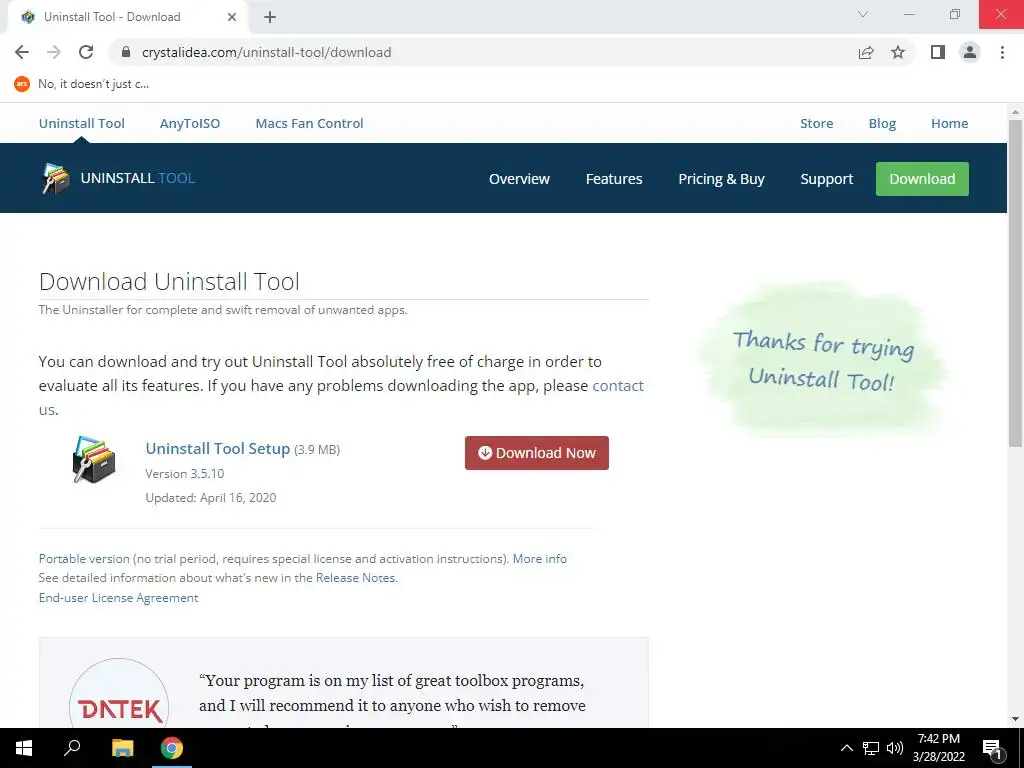
Task: Open the 'No, it doesn't just c...' bookmark
Action: tap(82, 84)
